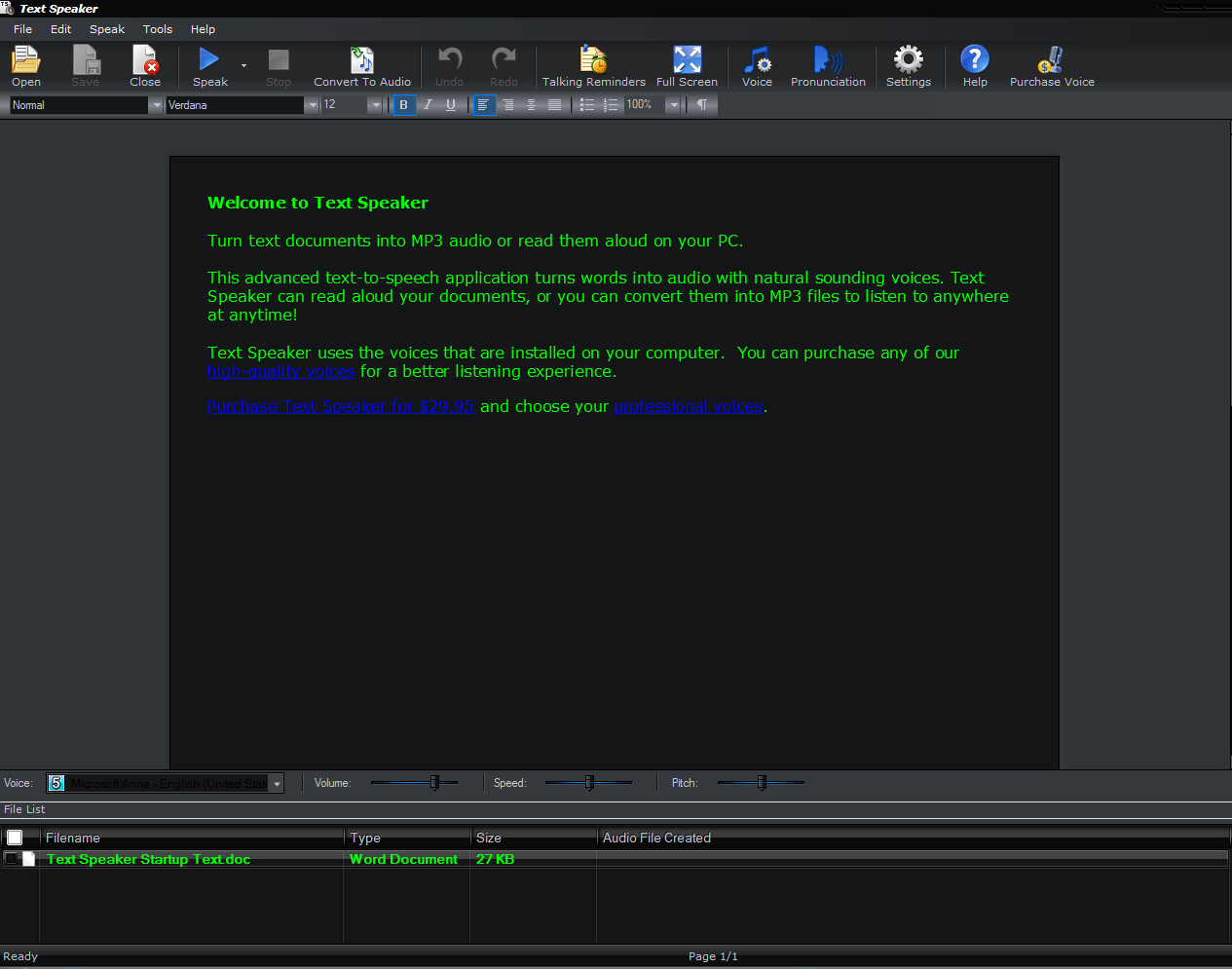Toggle bold formatting
The height and width of the screenshot is (969, 1232).
(404, 105)
